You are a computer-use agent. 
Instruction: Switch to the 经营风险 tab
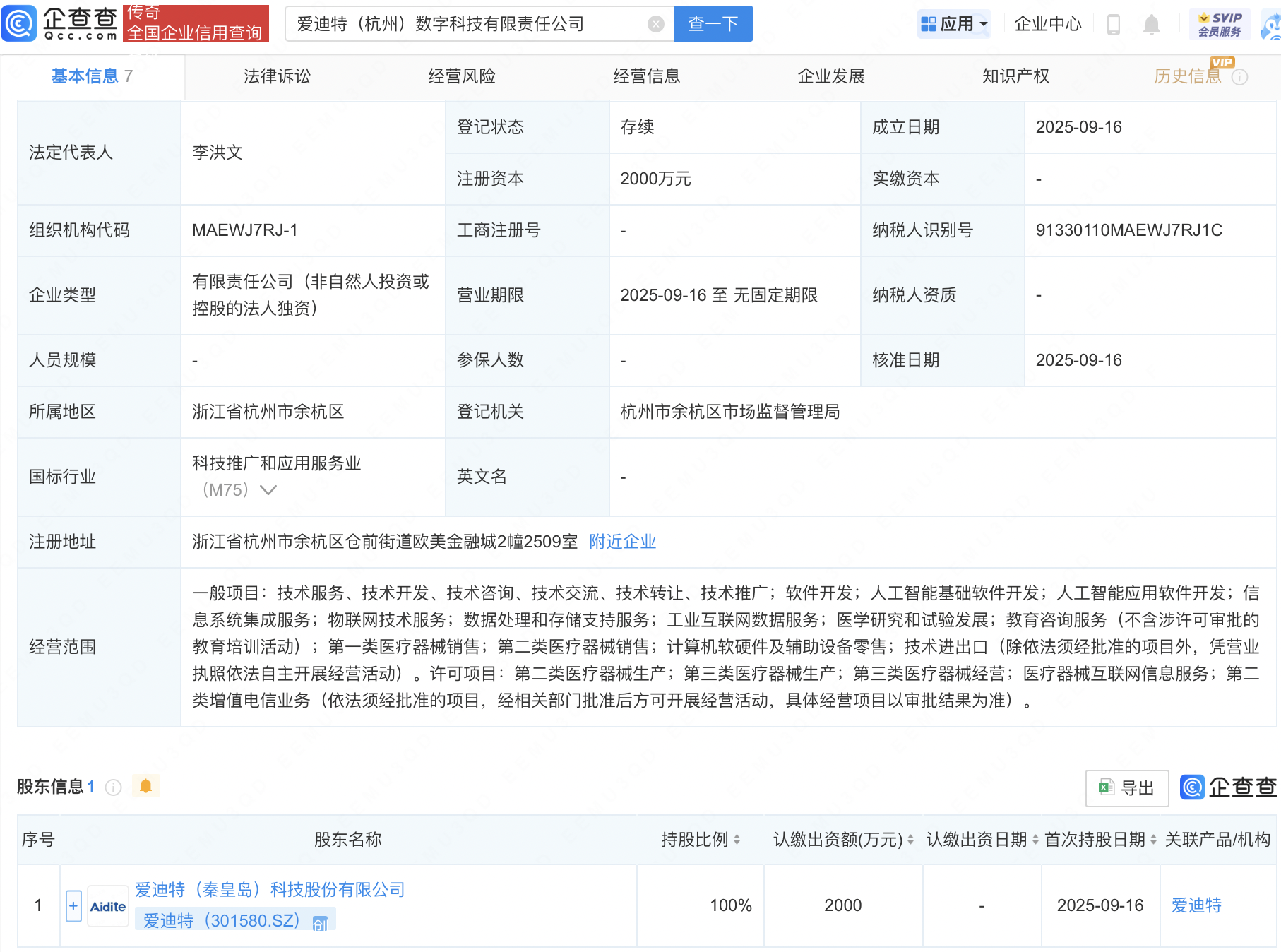coord(462,76)
